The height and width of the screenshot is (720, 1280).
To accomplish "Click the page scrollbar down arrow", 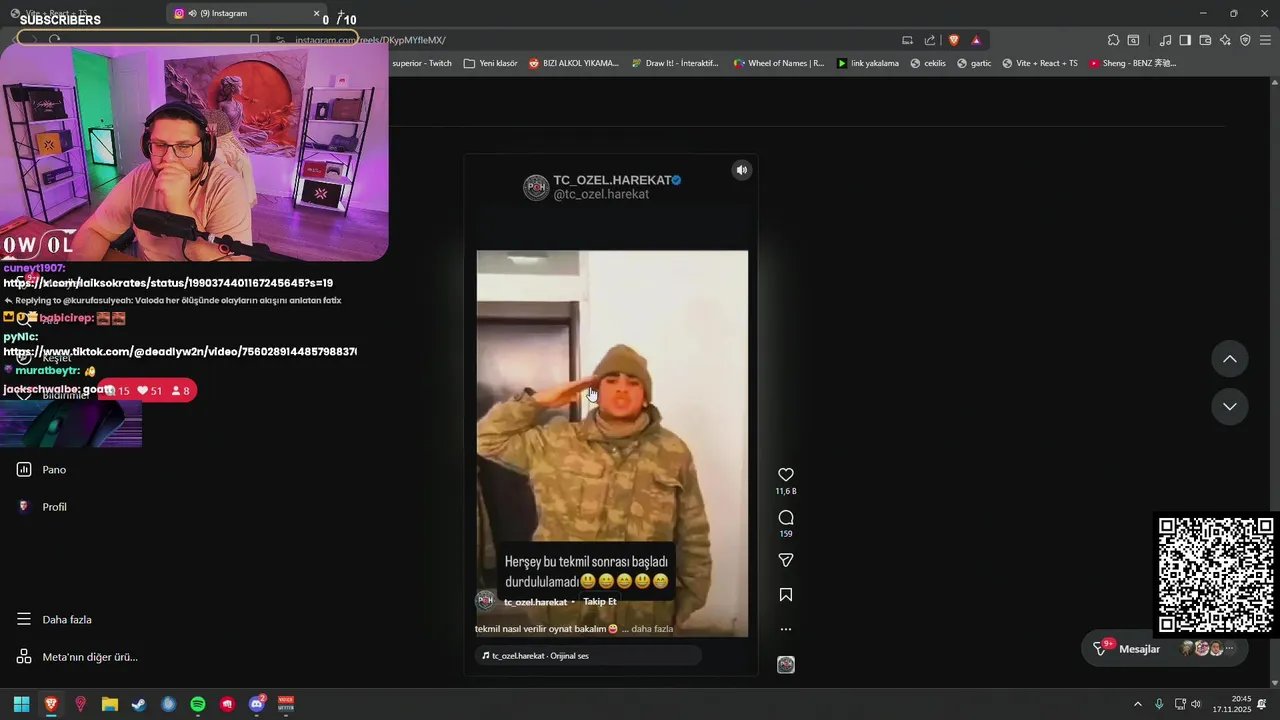I will click(1275, 682).
